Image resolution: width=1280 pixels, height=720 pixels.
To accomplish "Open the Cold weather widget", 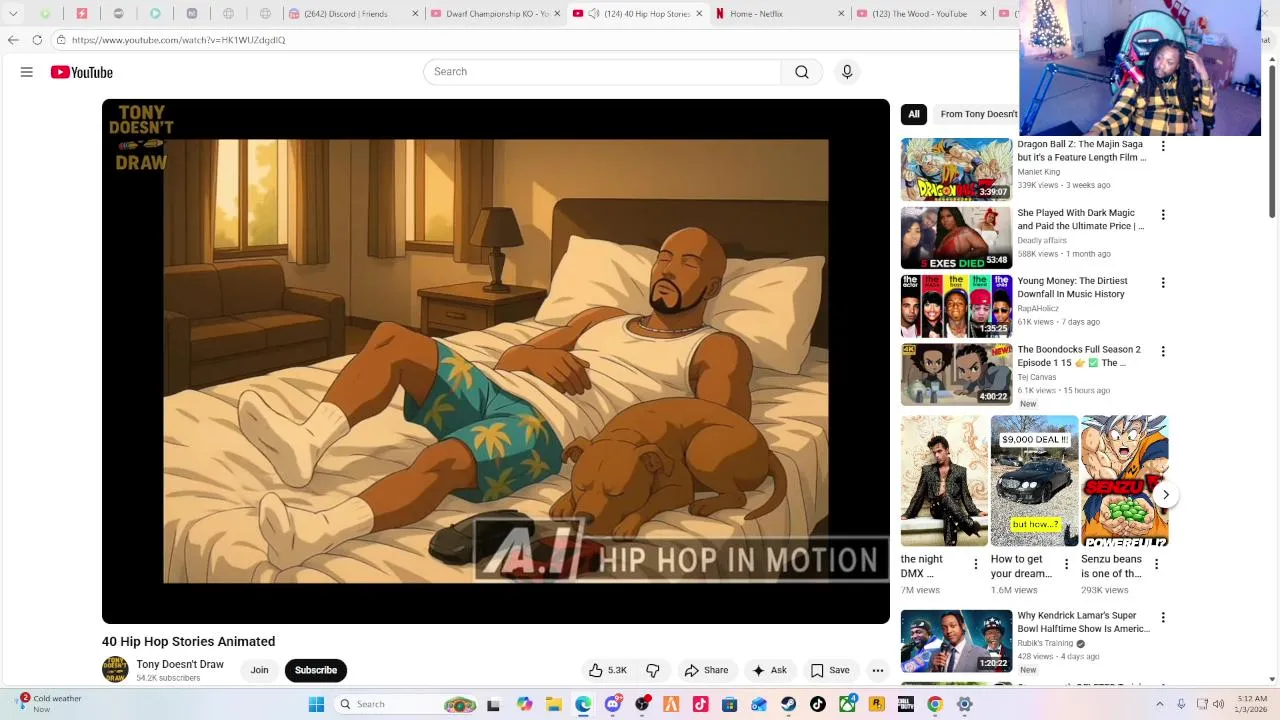I will [x=50, y=704].
